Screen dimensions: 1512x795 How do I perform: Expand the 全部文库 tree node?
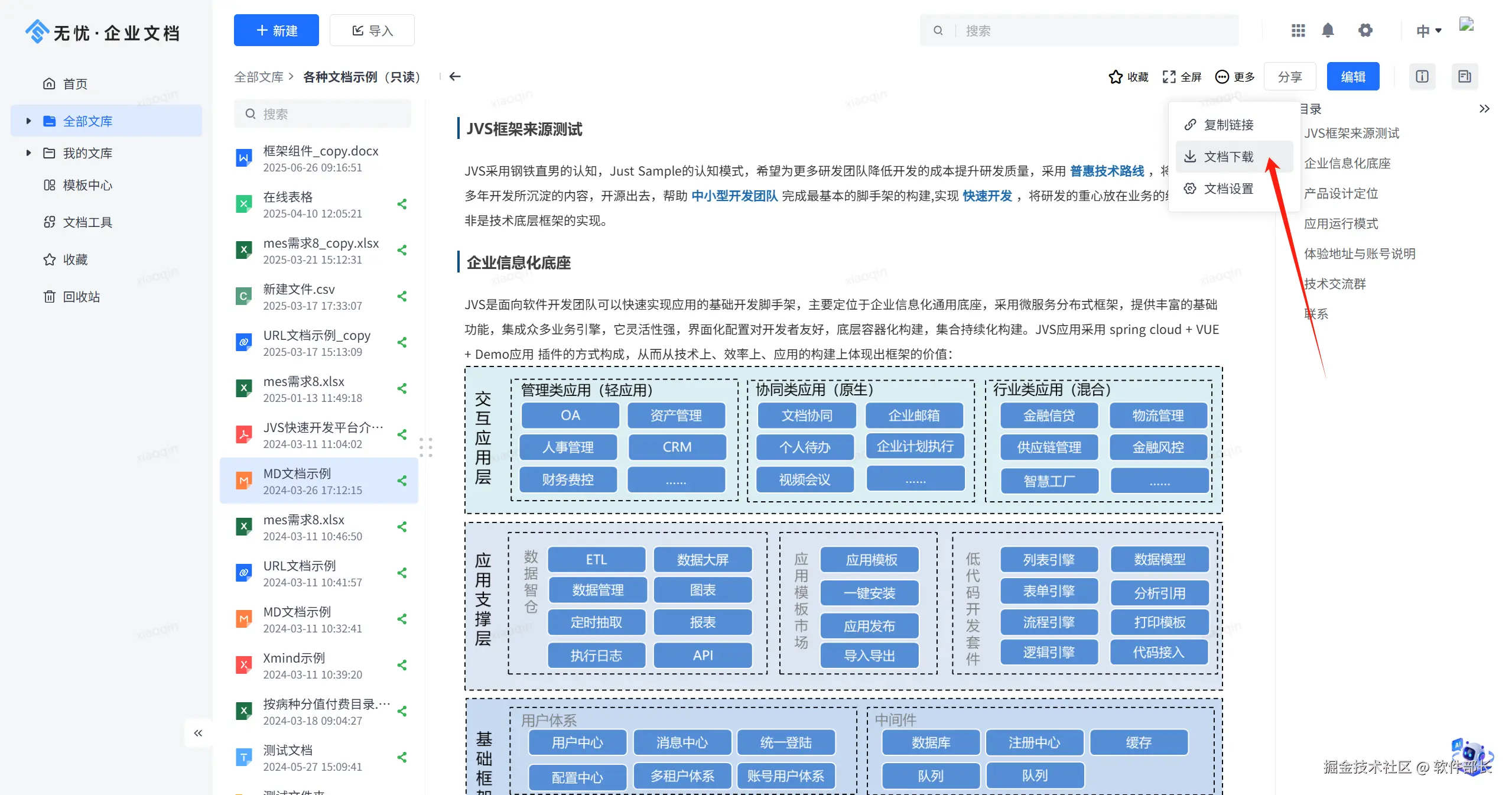pyautogui.click(x=28, y=121)
